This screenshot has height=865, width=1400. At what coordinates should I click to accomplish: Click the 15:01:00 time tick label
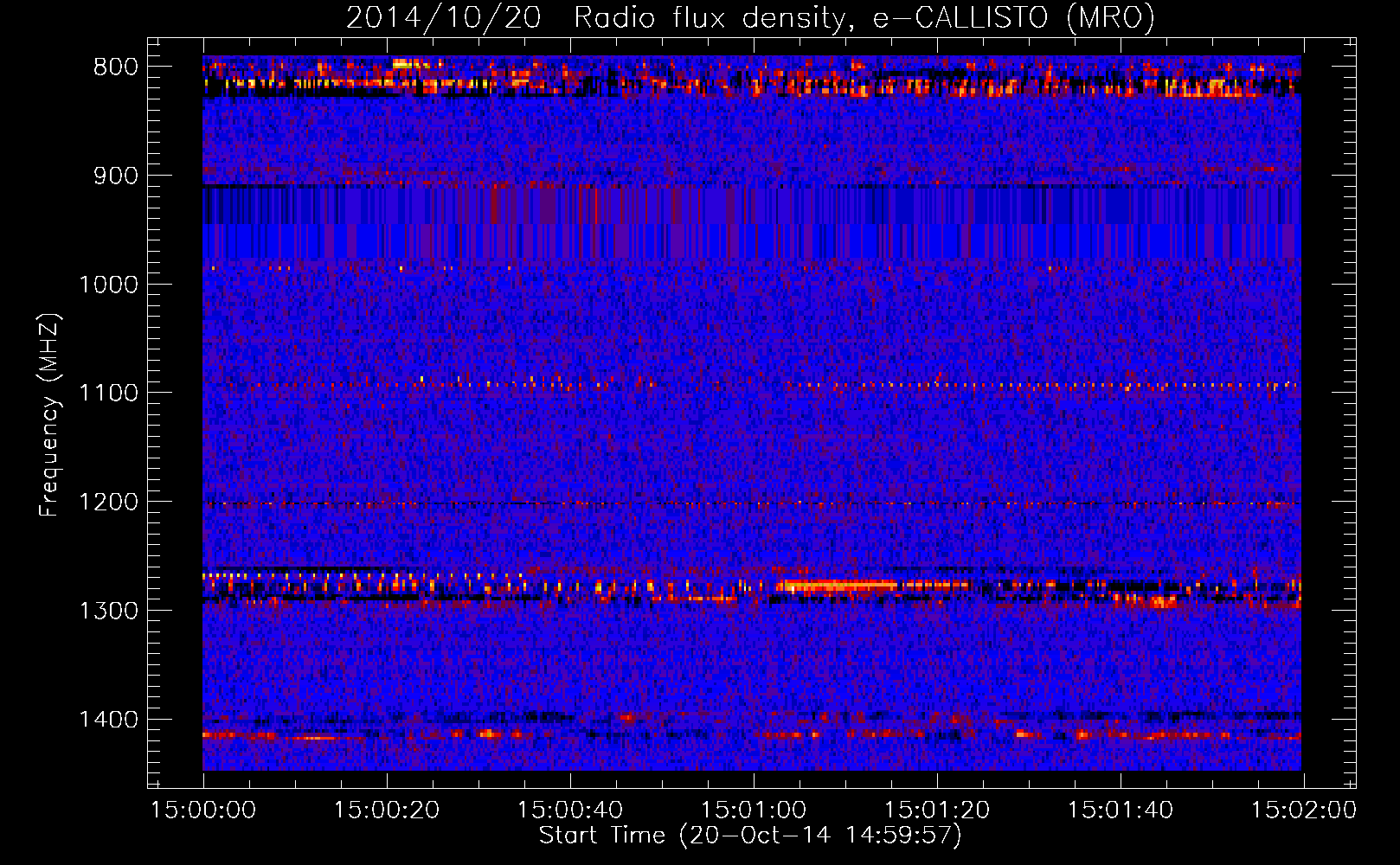754,811
